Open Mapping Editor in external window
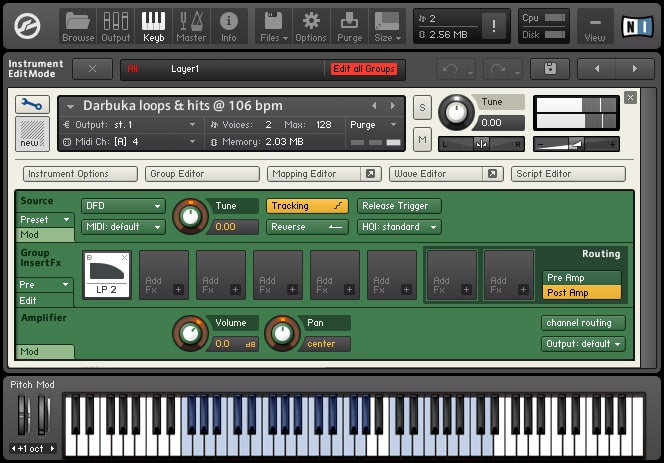This screenshot has height=463, width=664. [x=371, y=174]
